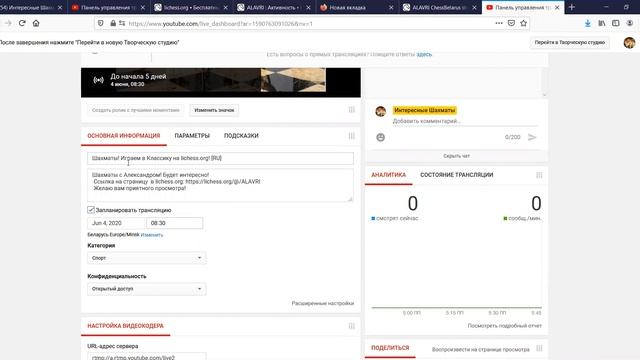The image size is (640, 360).
Task: Open the library bookshelf icon
Action: tap(602, 23)
